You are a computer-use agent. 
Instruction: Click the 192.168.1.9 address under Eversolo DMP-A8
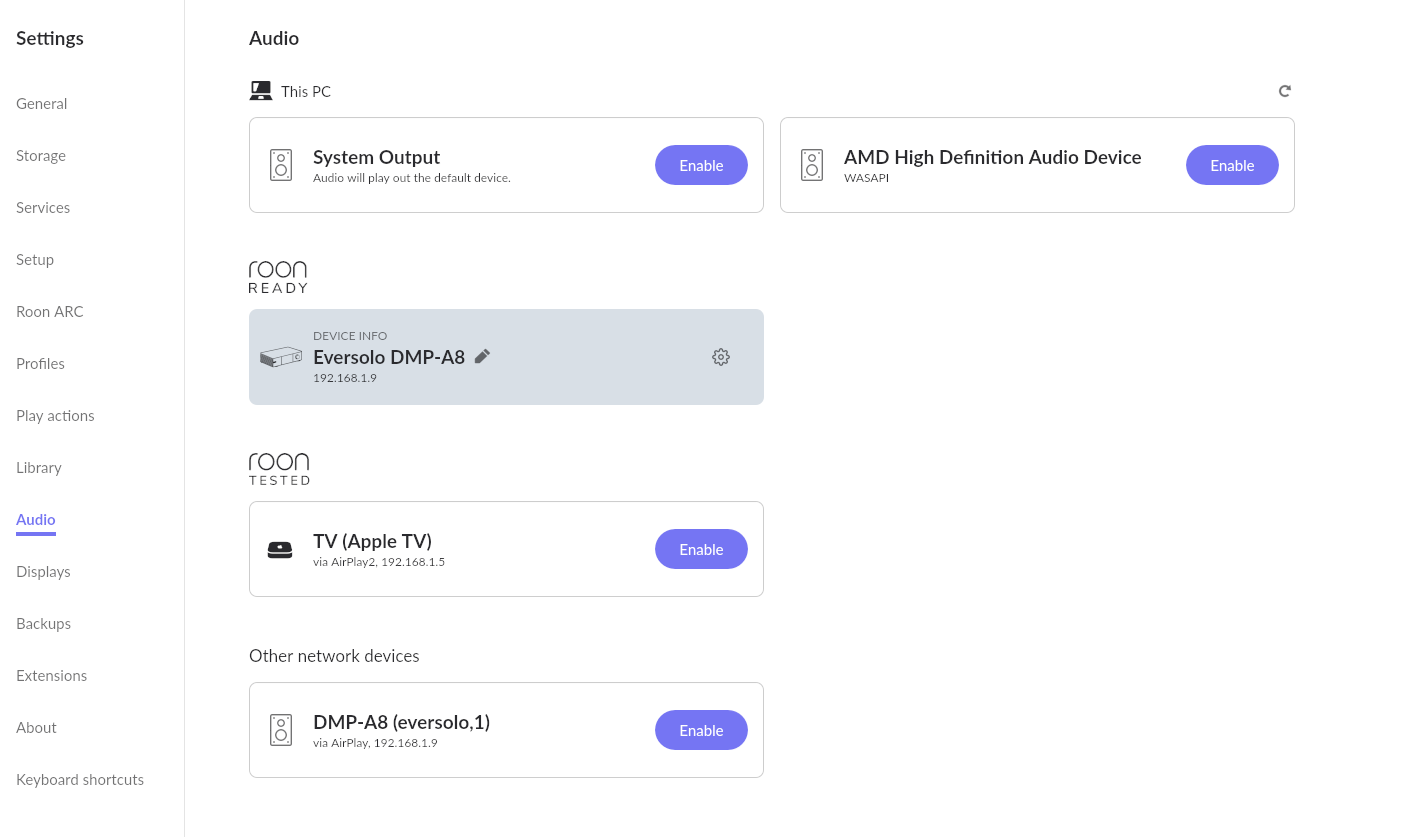pos(345,378)
